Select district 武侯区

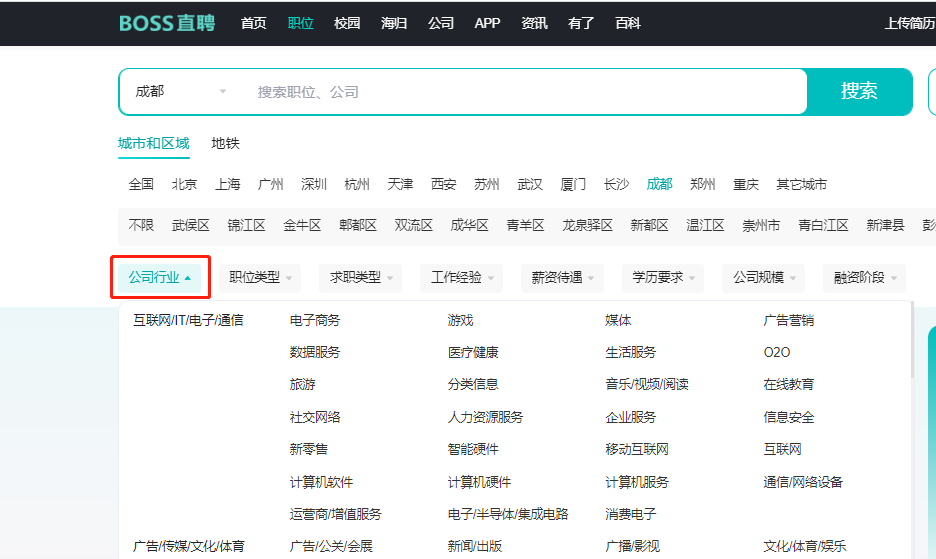[x=191, y=225]
